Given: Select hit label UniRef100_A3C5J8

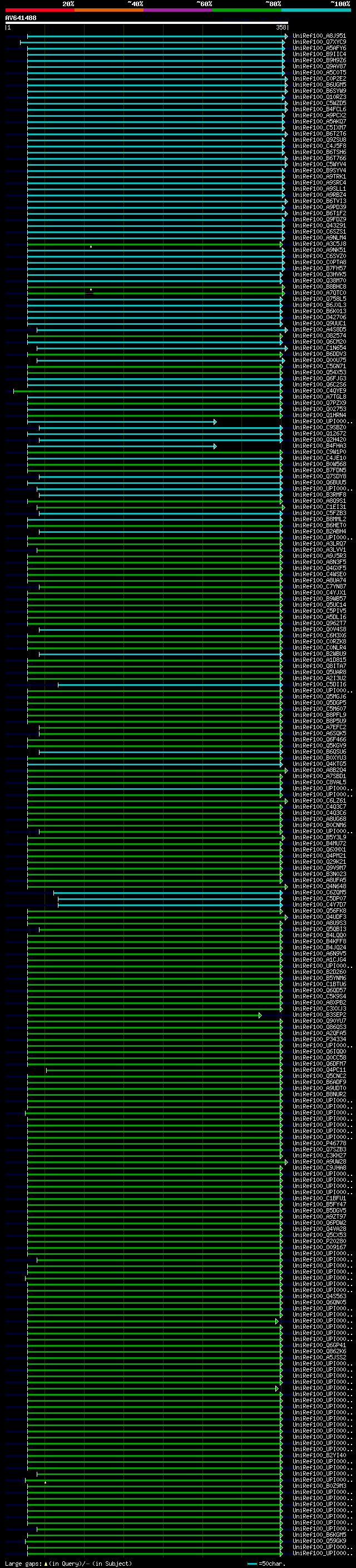Looking at the screenshot, I should pos(319,244).
